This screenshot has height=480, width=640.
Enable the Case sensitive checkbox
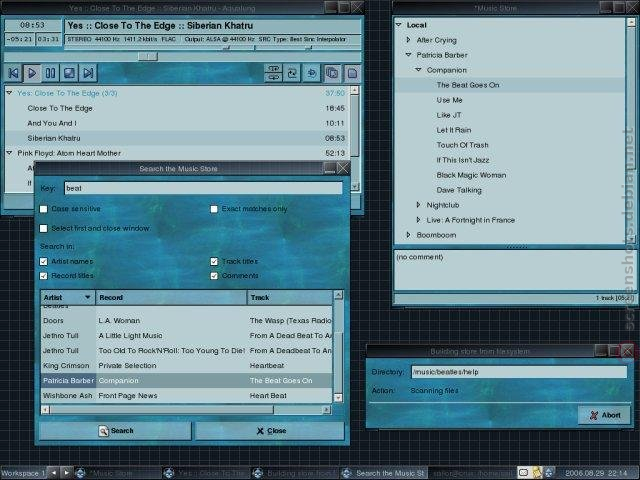(x=44, y=209)
